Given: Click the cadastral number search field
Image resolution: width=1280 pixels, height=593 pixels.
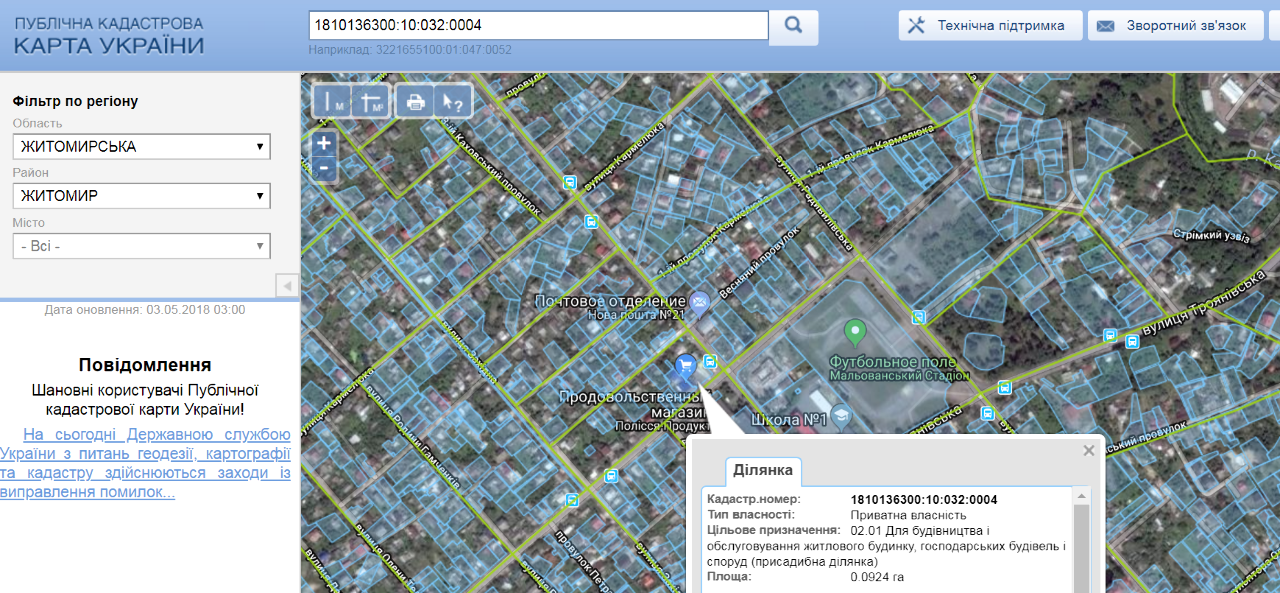Looking at the screenshot, I should (538, 26).
